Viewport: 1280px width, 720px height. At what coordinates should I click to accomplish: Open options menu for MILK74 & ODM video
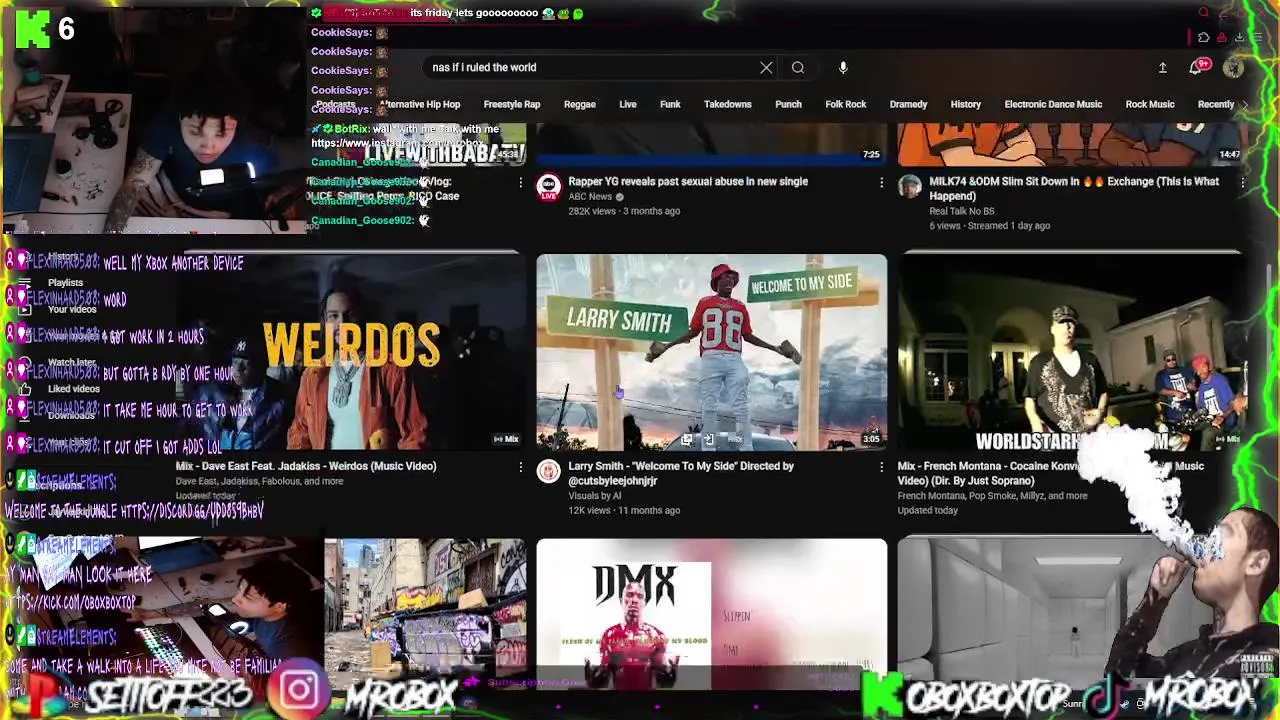pos(1242,182)
